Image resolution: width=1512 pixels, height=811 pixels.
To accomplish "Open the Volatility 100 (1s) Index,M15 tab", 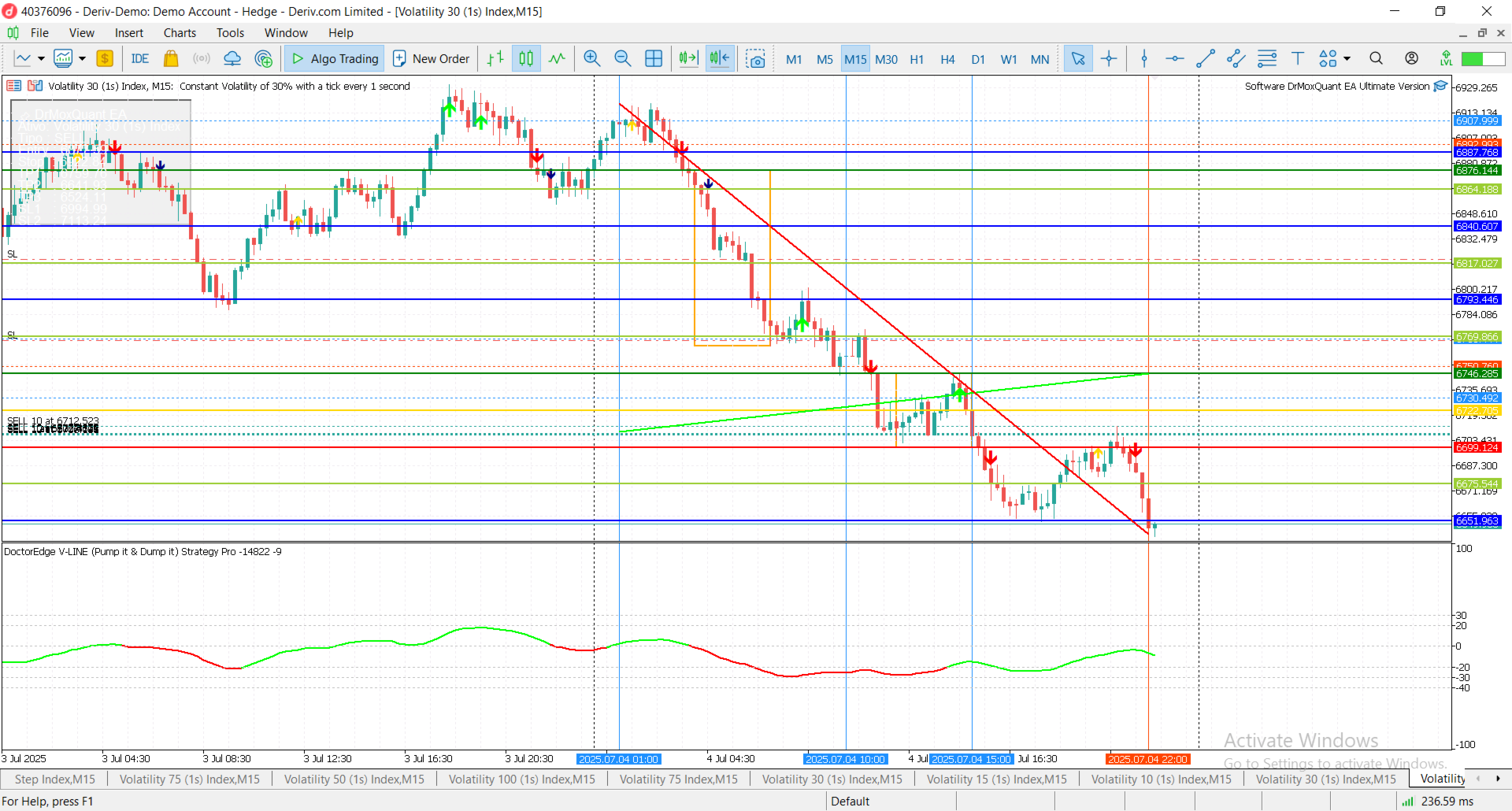I will pos(522,780).
